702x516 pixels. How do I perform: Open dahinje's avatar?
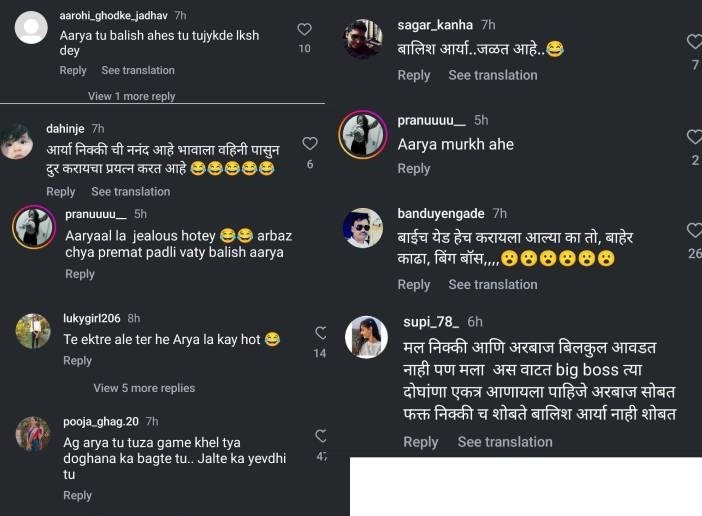pos(20,141)
